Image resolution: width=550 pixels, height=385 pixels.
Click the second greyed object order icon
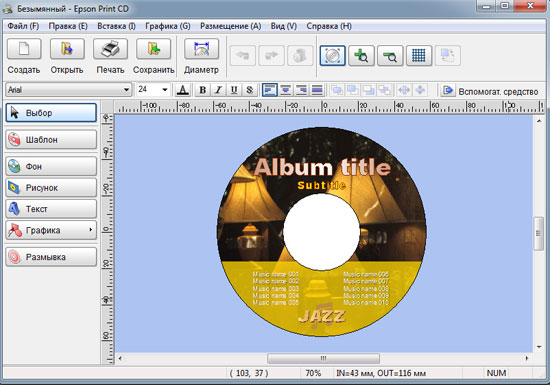point(353,90)
